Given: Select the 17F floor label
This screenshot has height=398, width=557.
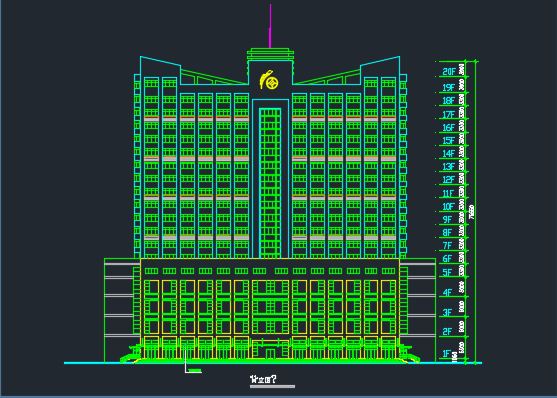Looking at the screenshot, I should click(449, 114).
